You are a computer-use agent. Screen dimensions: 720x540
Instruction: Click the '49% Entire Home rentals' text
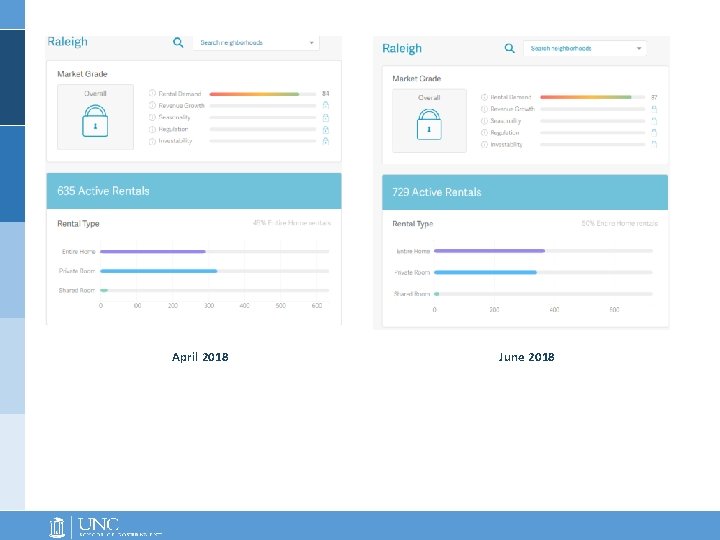[292, 223]
